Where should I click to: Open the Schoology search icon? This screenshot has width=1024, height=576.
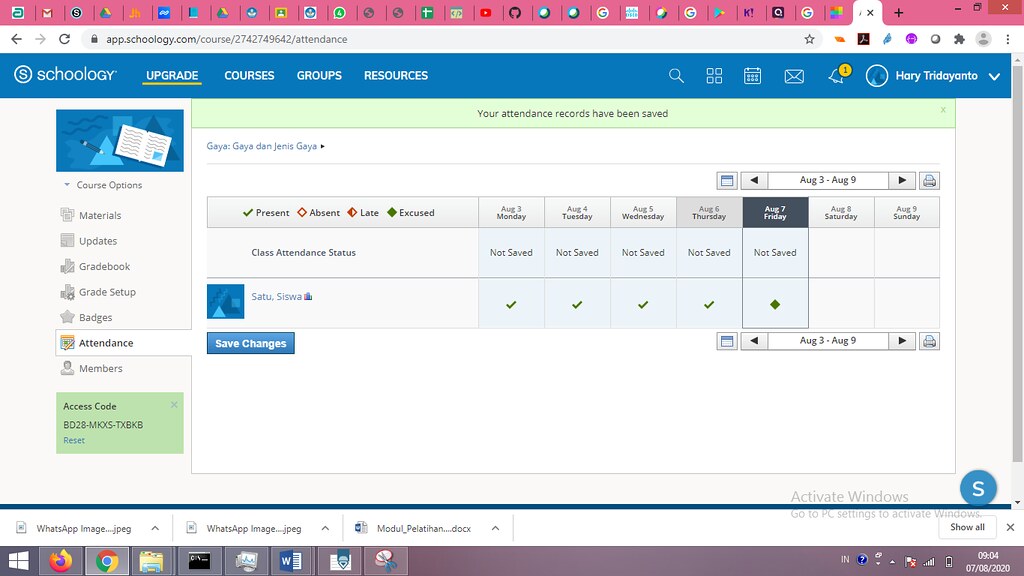(x=676, y=76)
